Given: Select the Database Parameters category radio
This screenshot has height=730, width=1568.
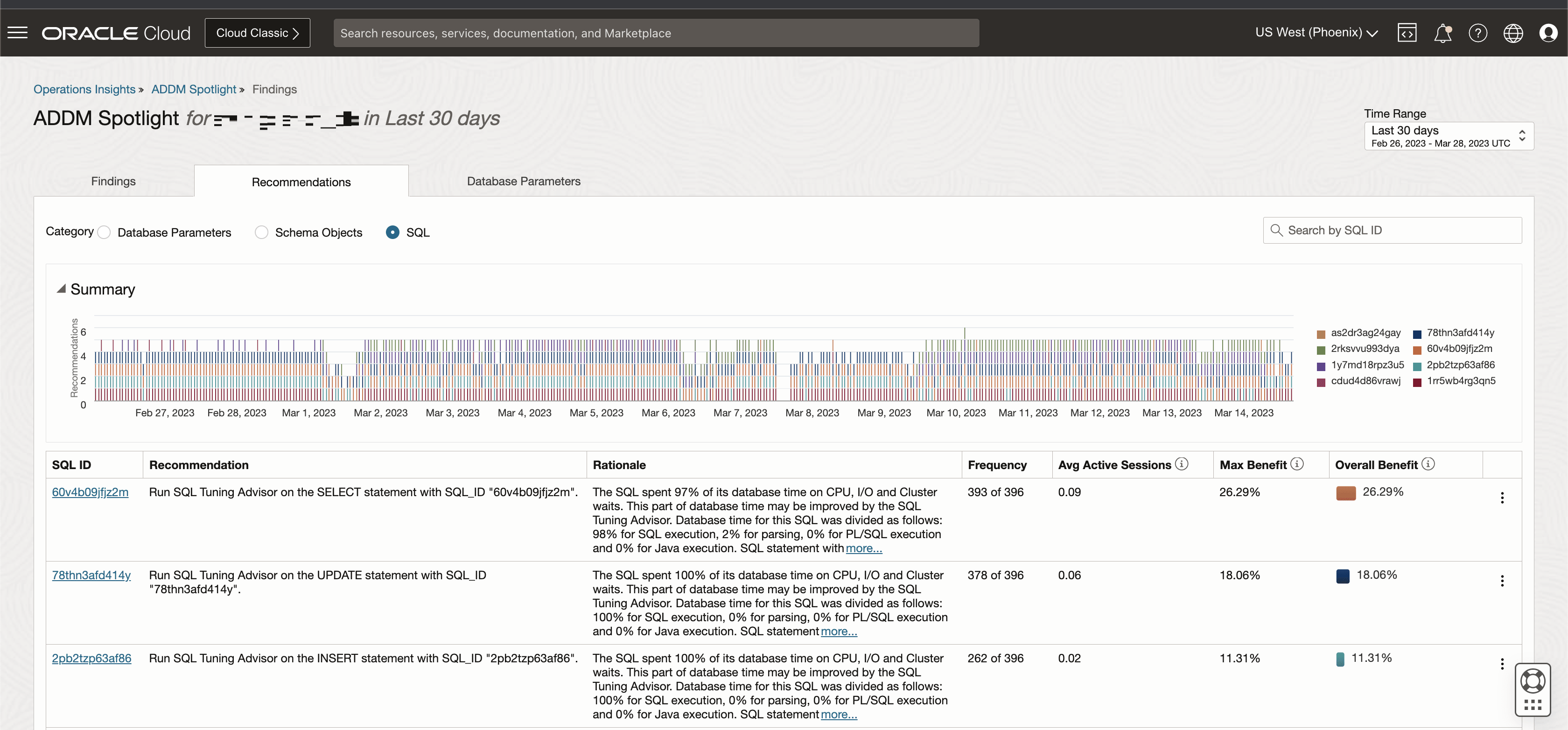Looking at the screenshot, I should (x=104, y=232).
